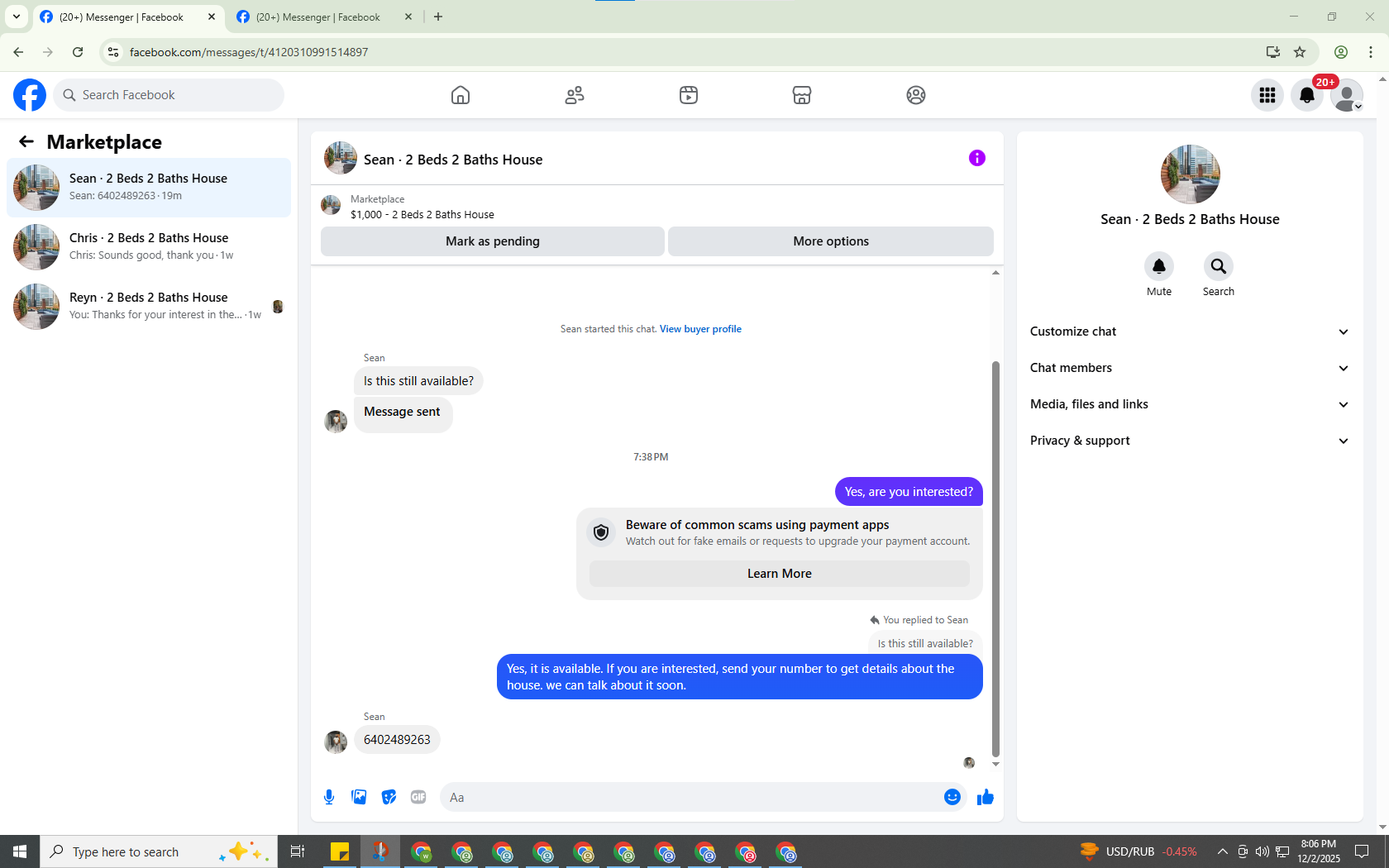The width and height of the screenshot is (1389, 868).
Task: Open the $1,000 listing title link
Action: pyautogui.click(x=422, y=215)
